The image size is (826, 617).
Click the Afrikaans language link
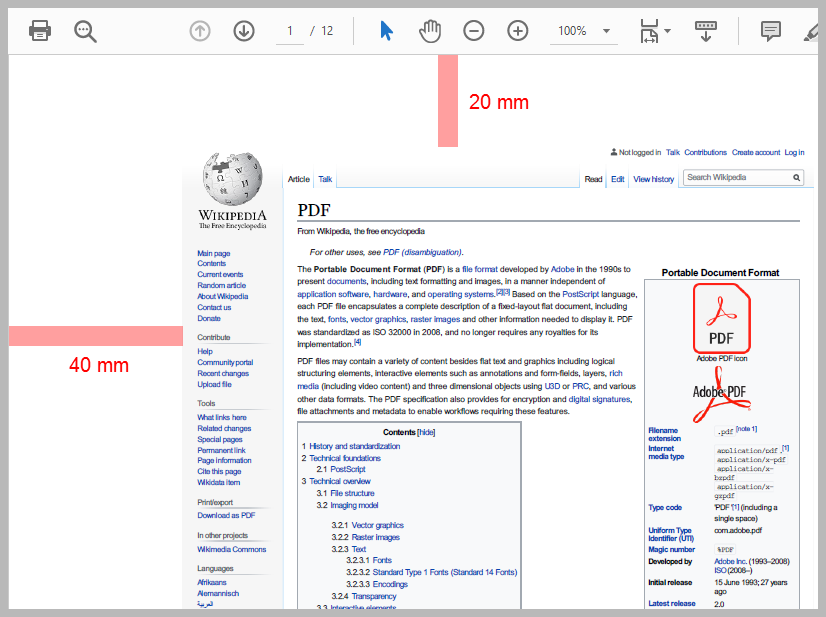coord(212,582)
